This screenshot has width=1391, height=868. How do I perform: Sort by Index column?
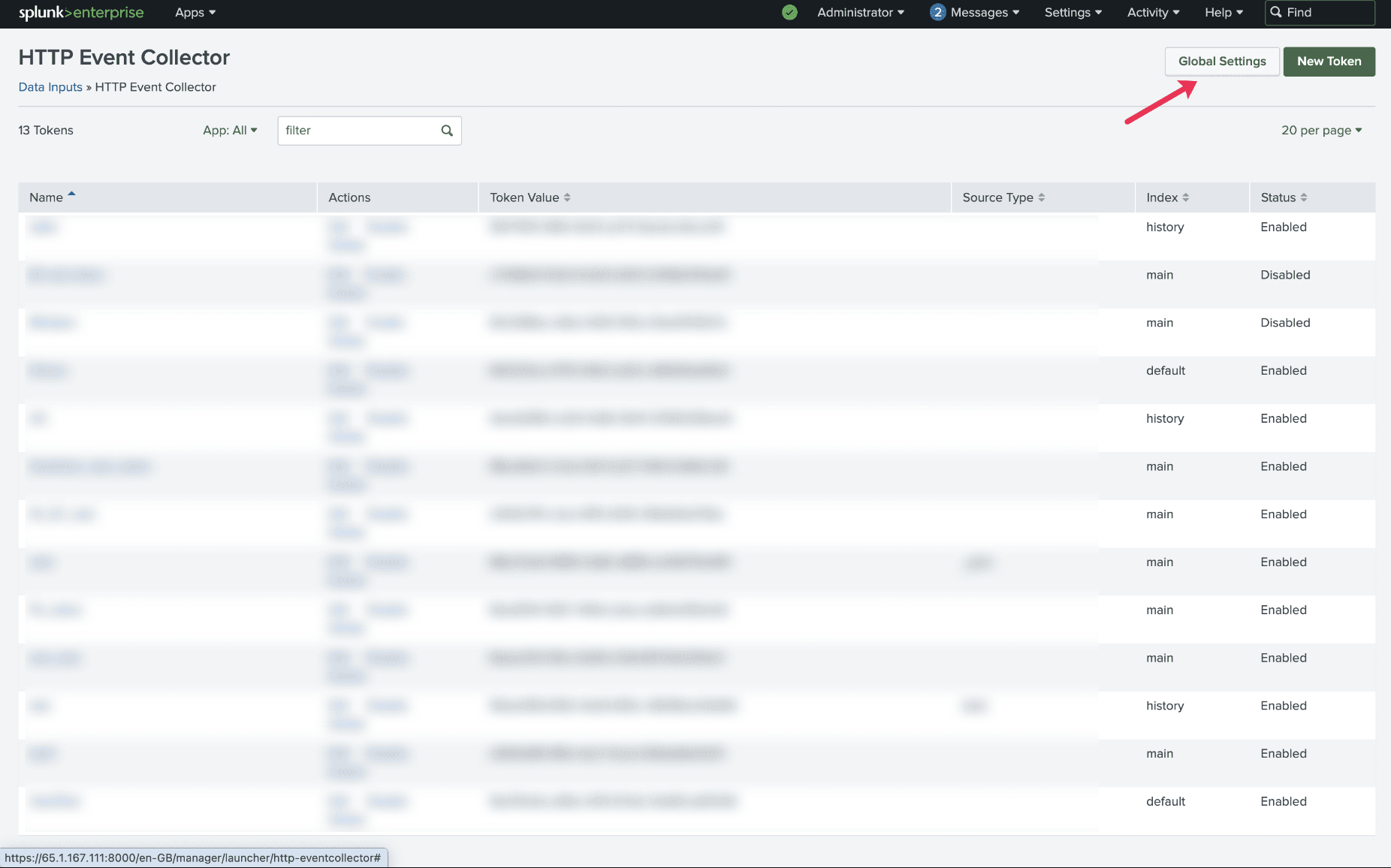click(x=1167, y=197)
